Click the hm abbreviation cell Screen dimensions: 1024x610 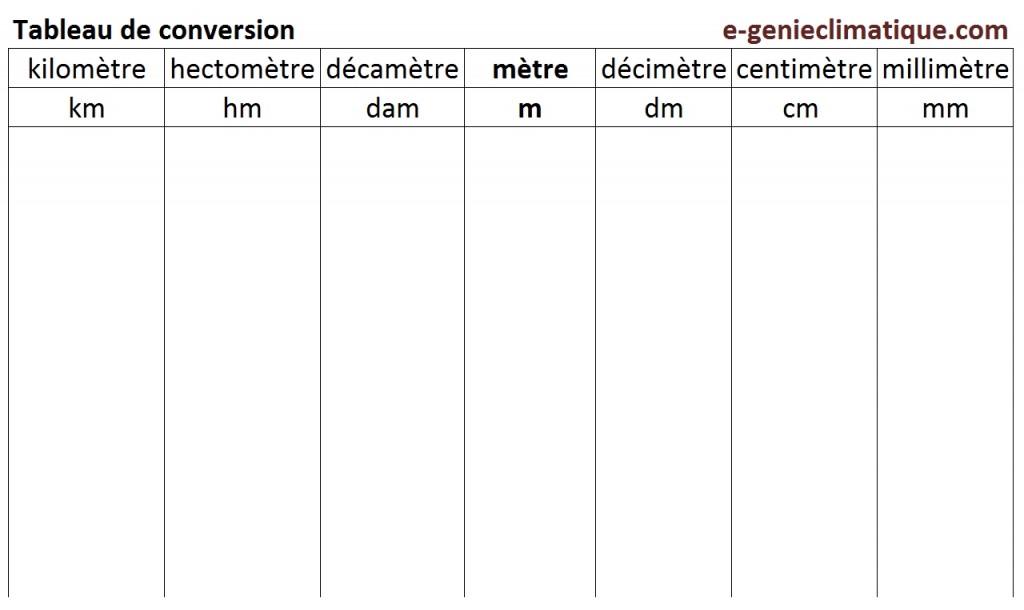point(243,108)
